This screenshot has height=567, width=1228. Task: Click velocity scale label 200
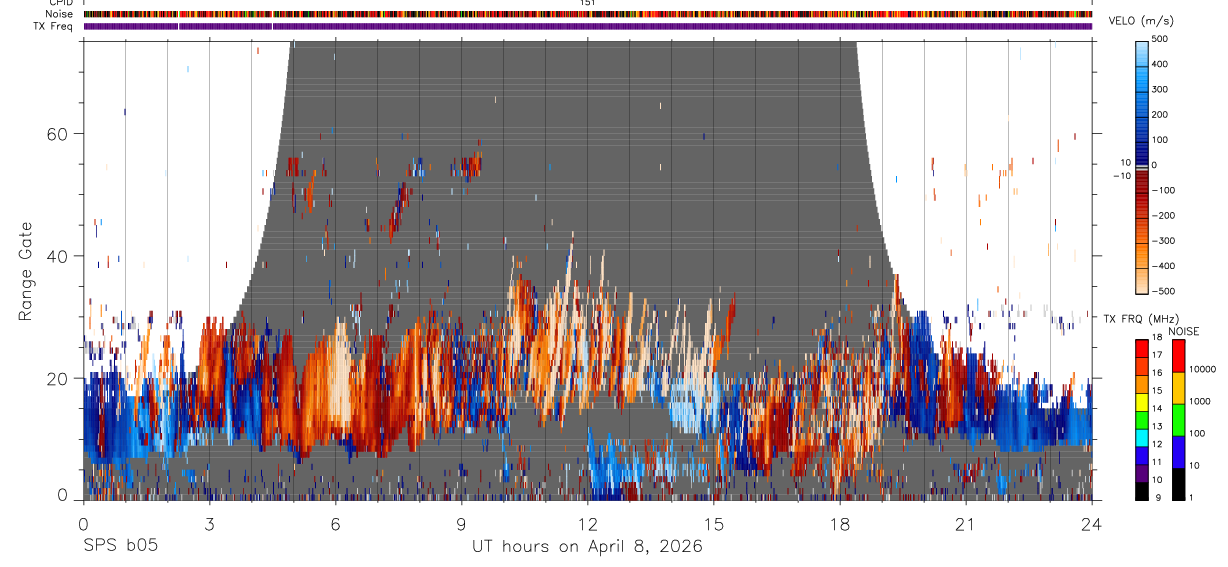tap(1161, 114)
